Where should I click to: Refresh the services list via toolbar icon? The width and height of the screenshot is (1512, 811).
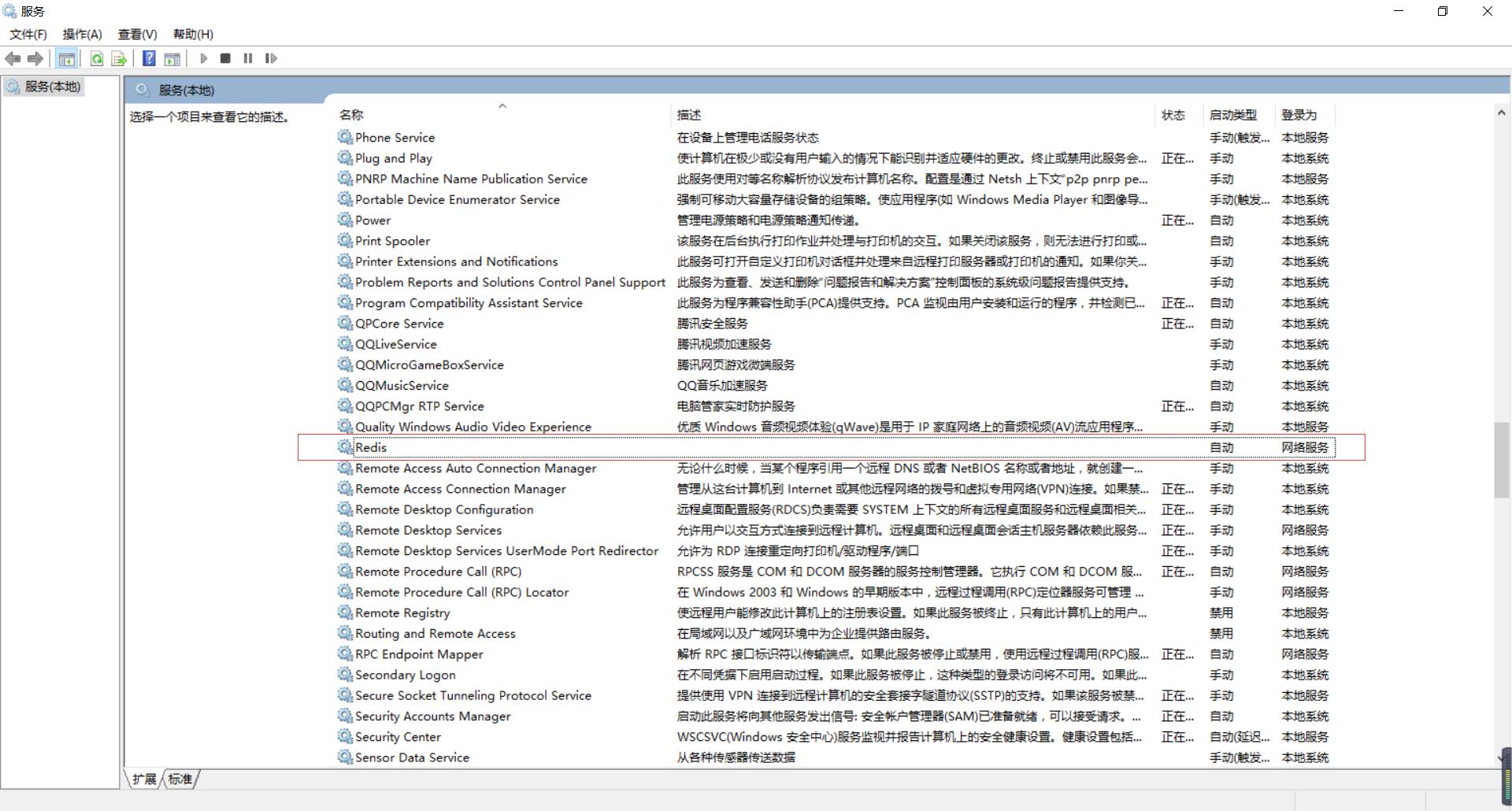click(97, 58)
